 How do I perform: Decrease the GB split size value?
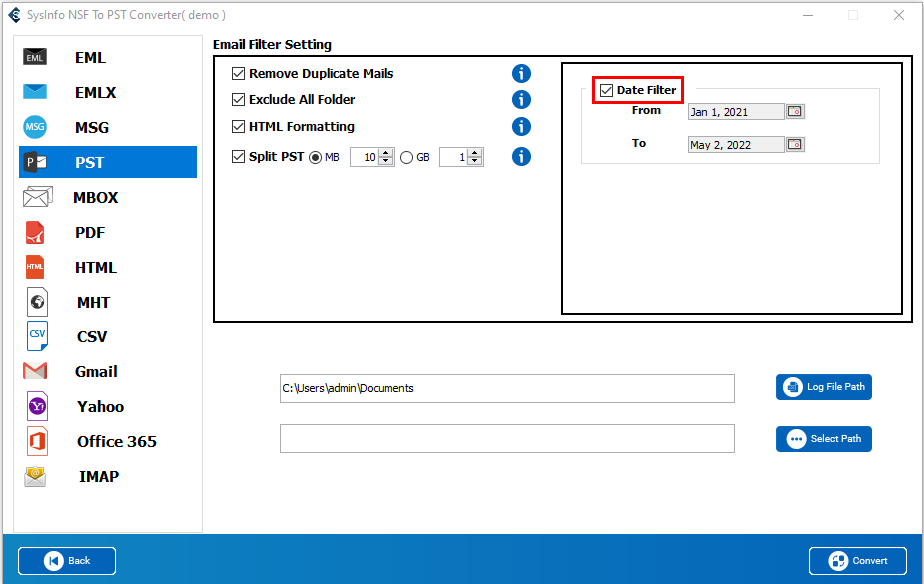tap(476, 161)
